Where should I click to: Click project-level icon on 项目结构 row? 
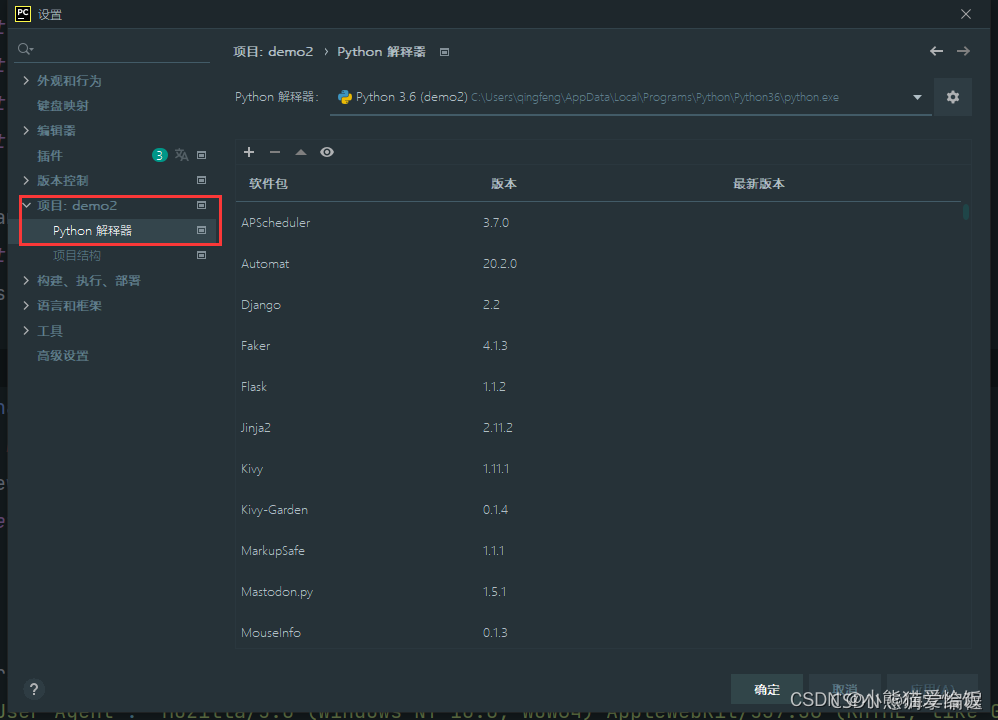tap(202, 255)
